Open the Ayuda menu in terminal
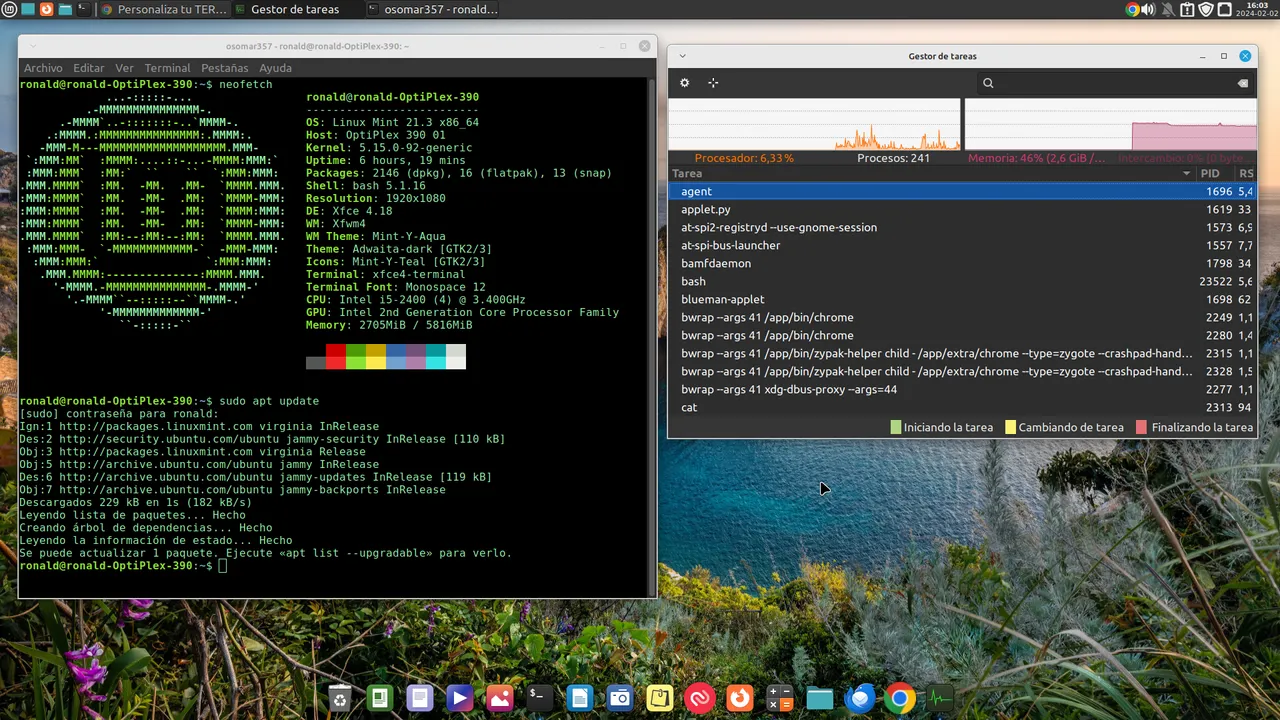The image size is (1280, 720). (x=276, y=68)
